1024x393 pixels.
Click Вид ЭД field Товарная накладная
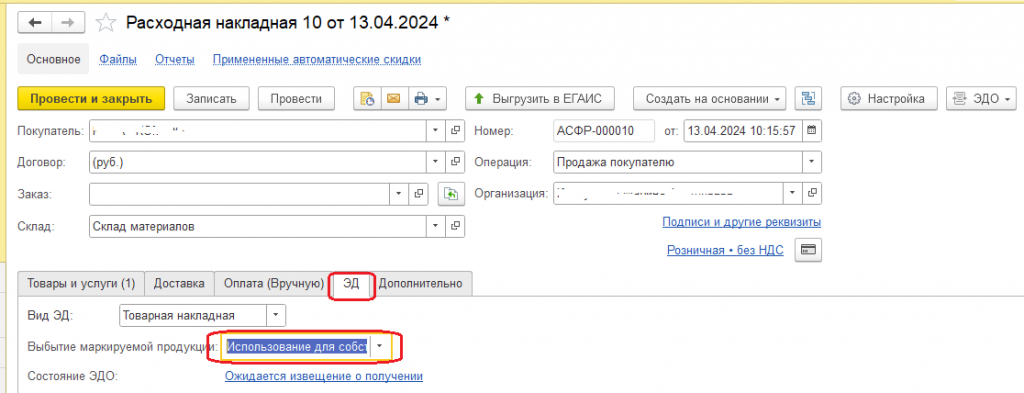[x=194, y=316]
